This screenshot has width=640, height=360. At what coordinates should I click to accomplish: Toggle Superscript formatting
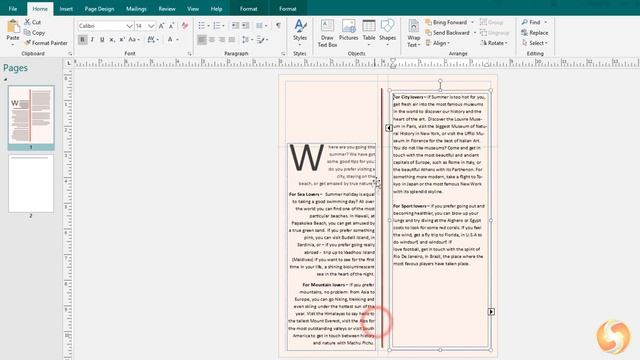pos(122,40)
